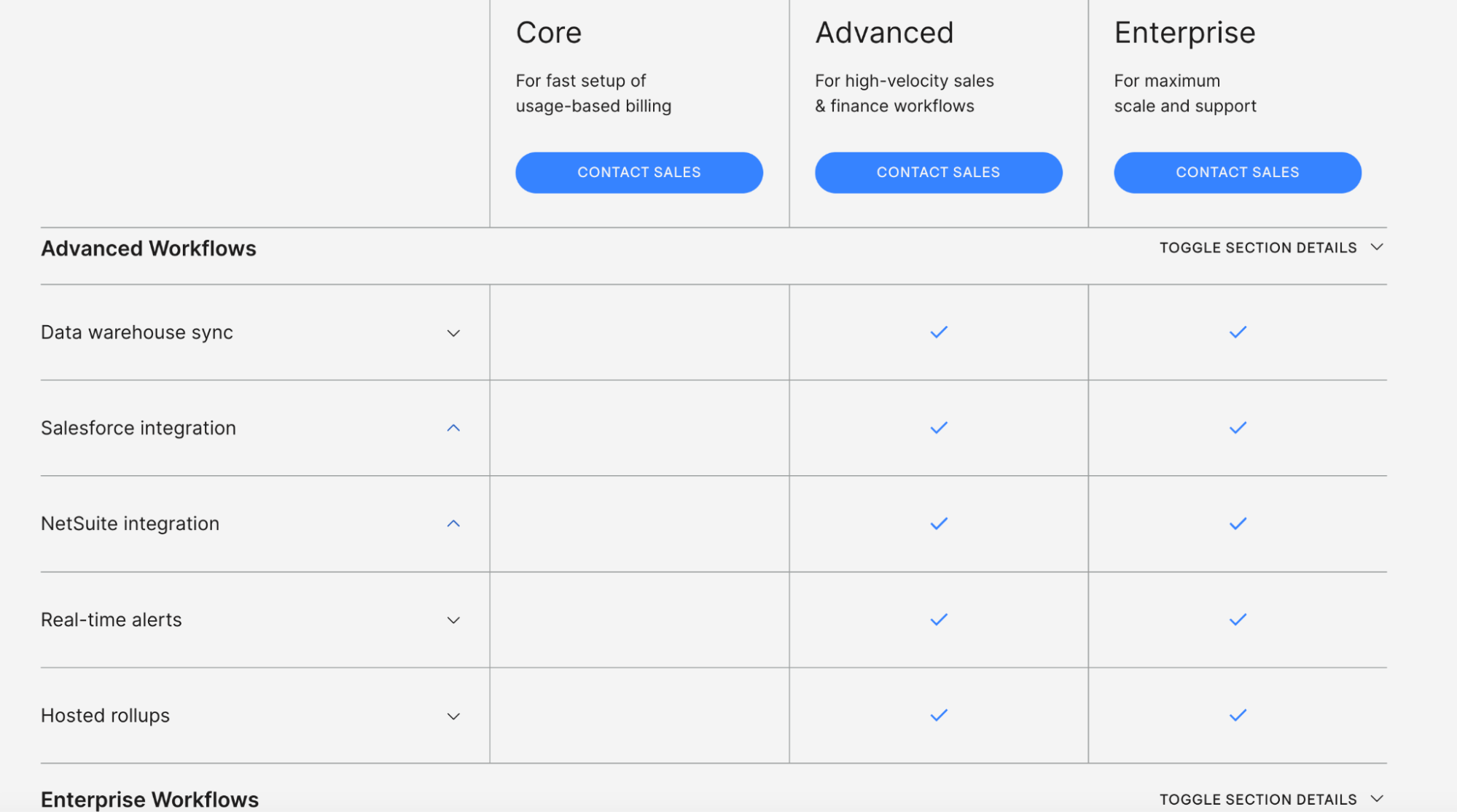Image resolution: width=1457 pixels, height=812 pixels.
Task: Collapse the Salesforce integration row
Action: pyautogui.click(x=453, y=428)
